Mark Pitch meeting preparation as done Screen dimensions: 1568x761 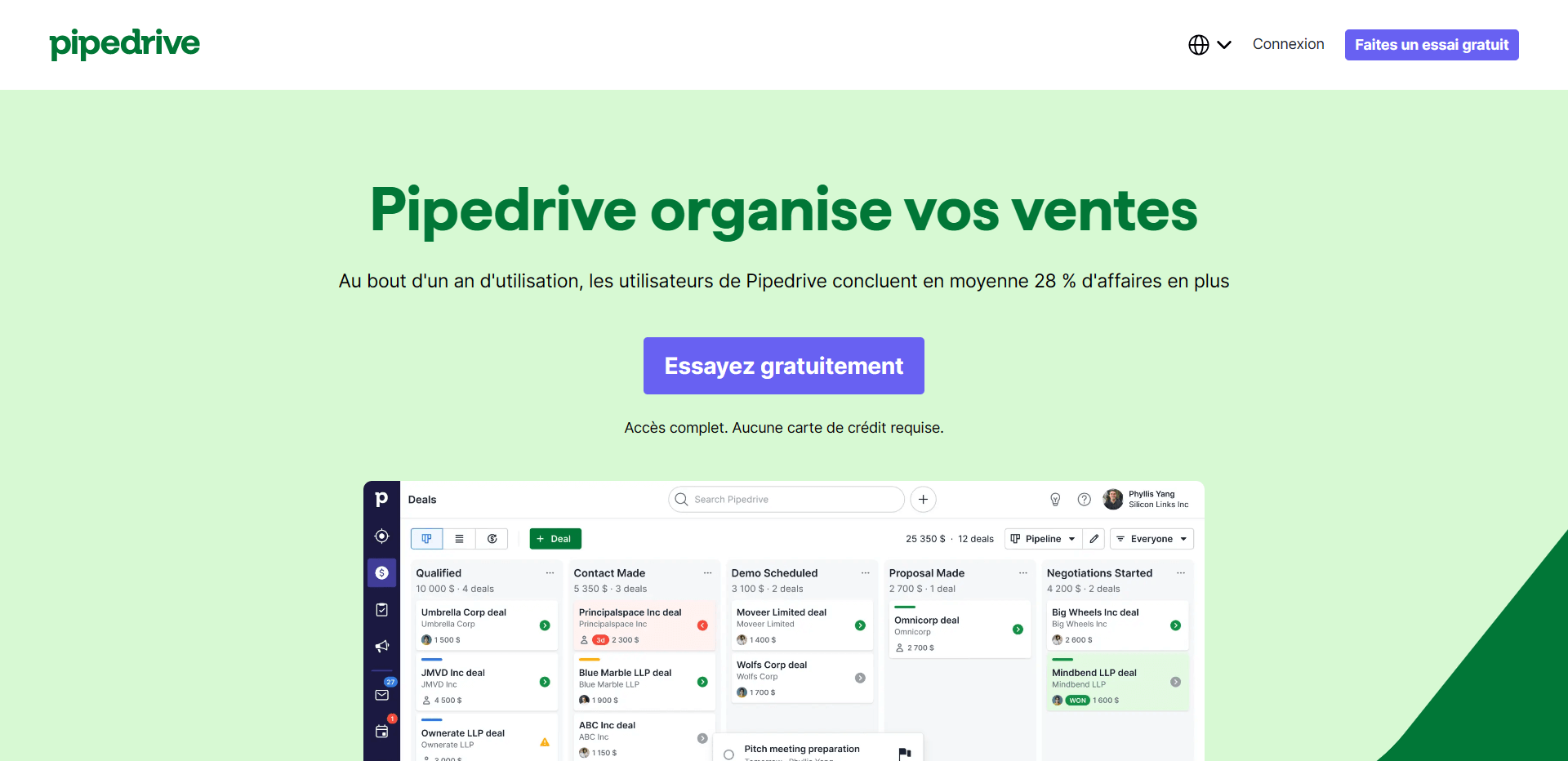[x=728, y=754]
